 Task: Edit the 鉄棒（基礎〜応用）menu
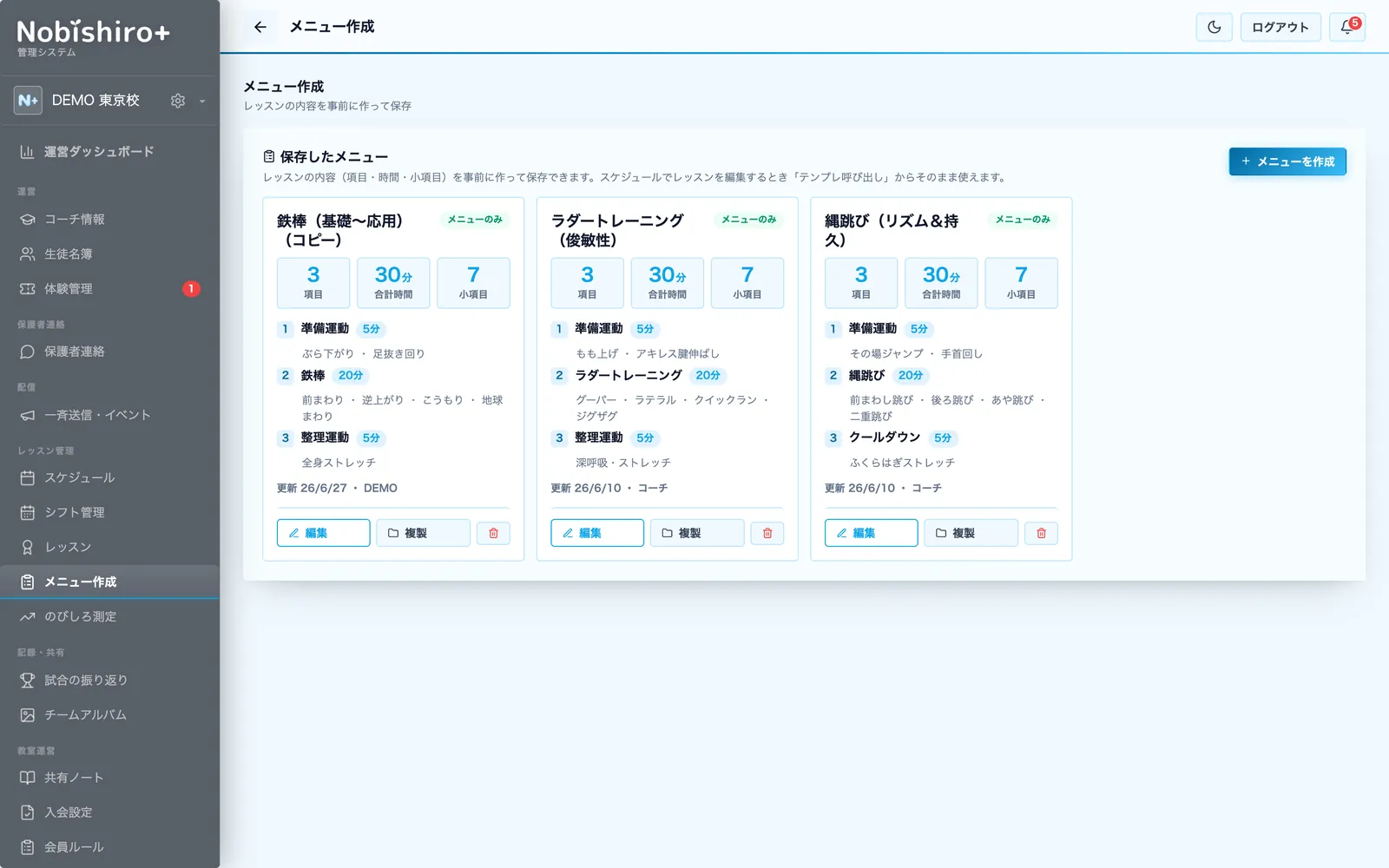click(324, 533)
